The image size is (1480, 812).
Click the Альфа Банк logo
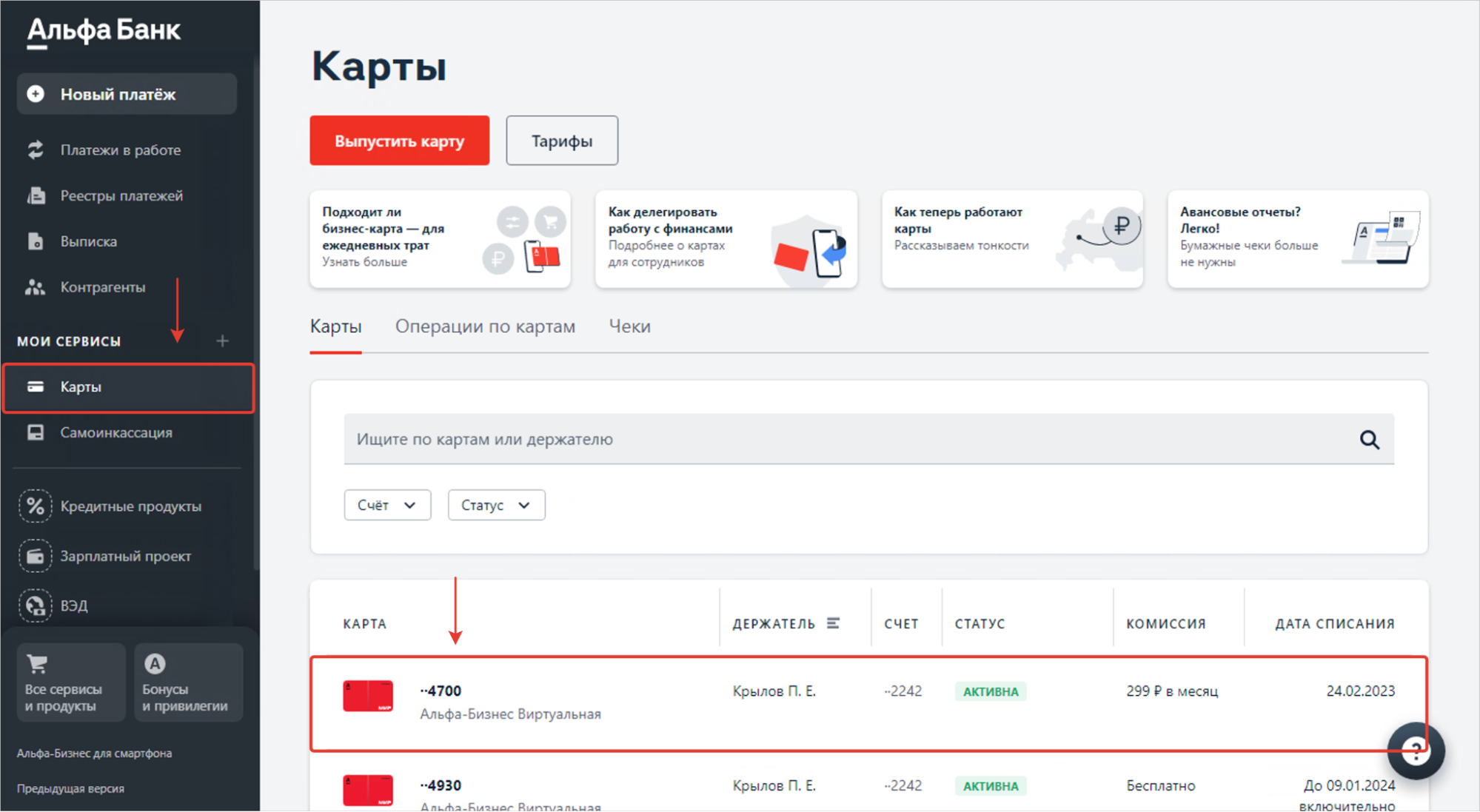[x=104, y=32]
